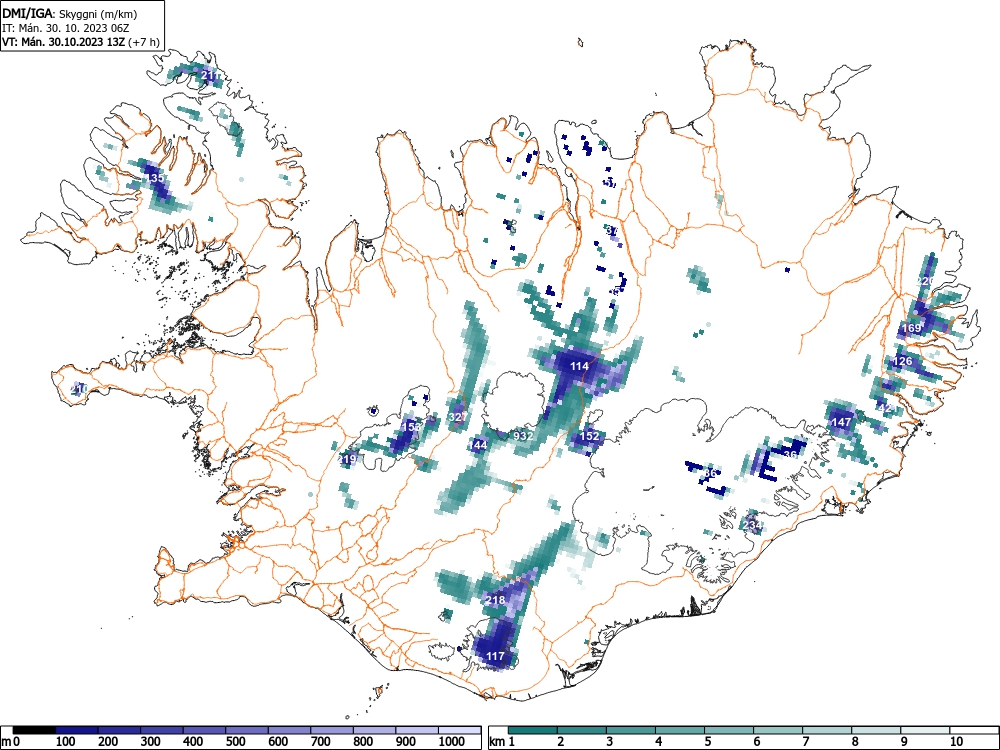This screenshot has height=750, width=1000.
Task: Click the "147" label in the east
Action: tap(841, 422)
